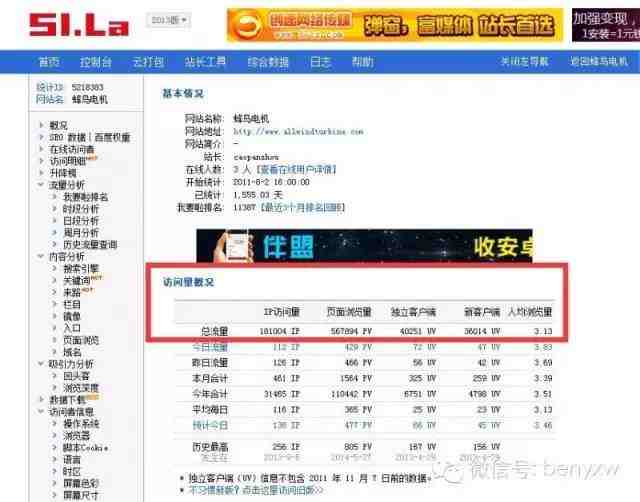Select 屏幕色彩 under 访问者信息
This screenshot has width=640, height=502.
(81, 483)
